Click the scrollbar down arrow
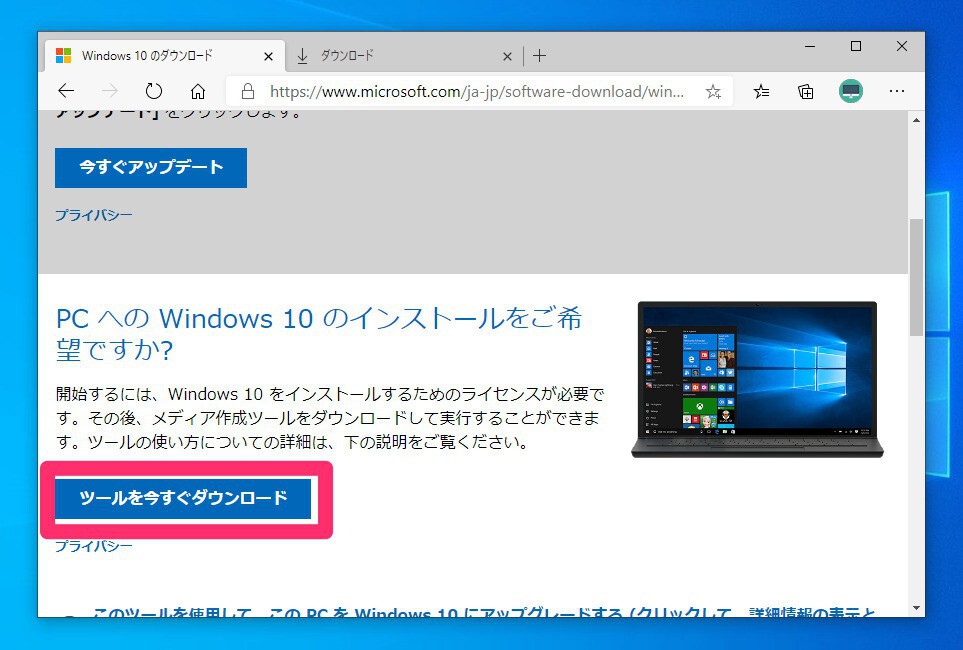Image resolution: width=963 pixels, height=650 pixels. click(x=916, y=608)
